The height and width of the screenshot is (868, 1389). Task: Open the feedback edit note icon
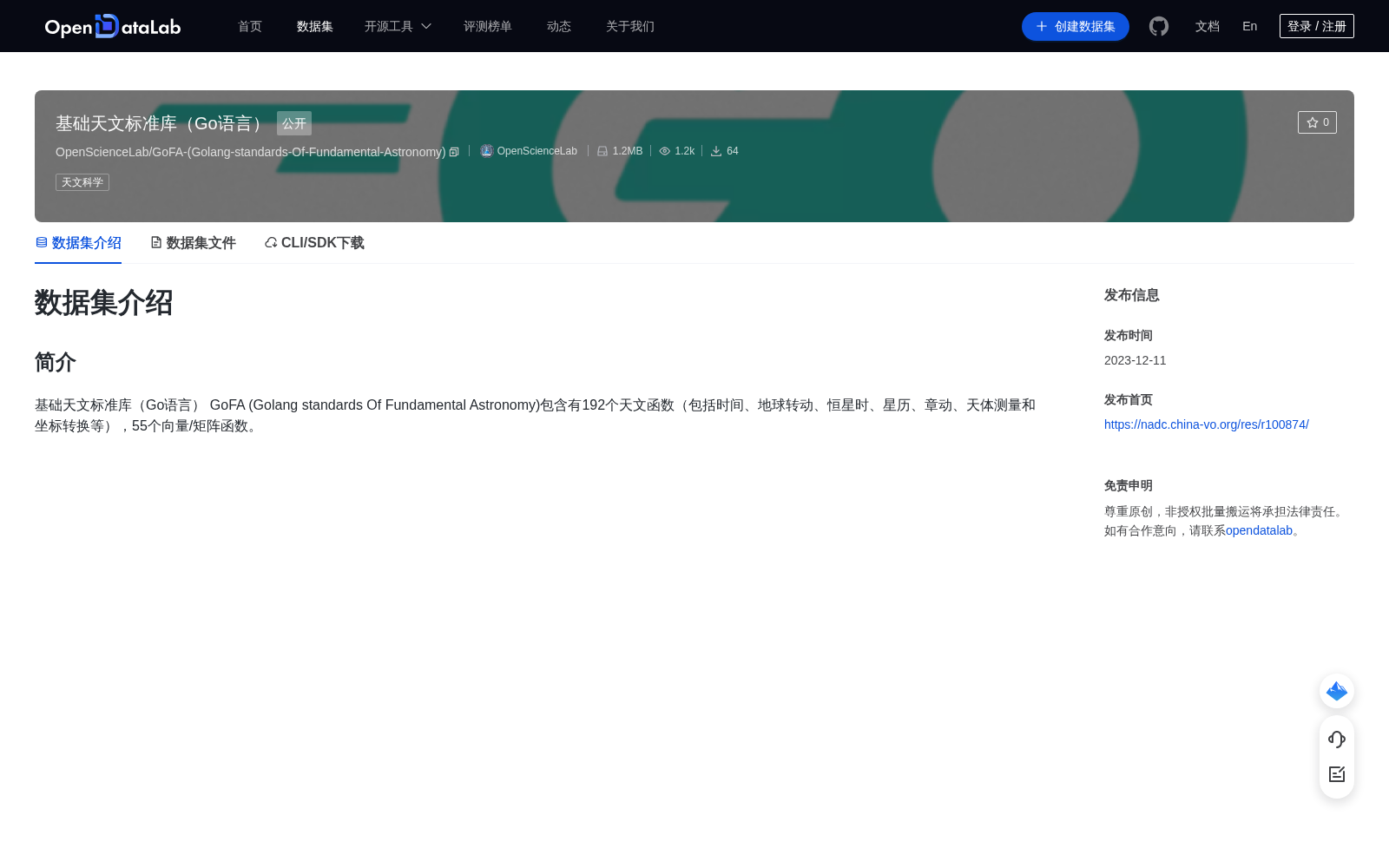tap(1337, 774)
